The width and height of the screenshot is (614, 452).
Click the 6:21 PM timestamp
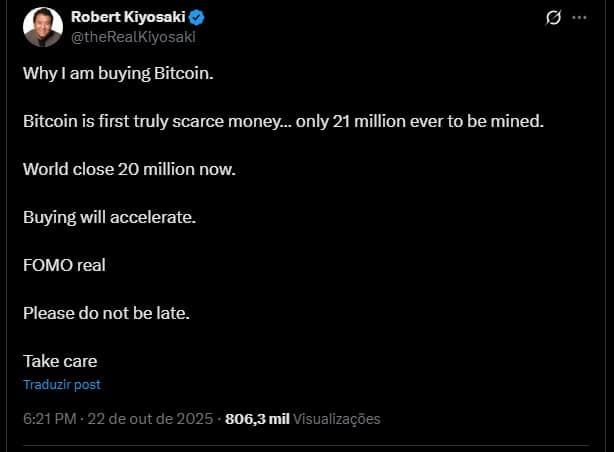pyautogui.click(x=49, y=419)
